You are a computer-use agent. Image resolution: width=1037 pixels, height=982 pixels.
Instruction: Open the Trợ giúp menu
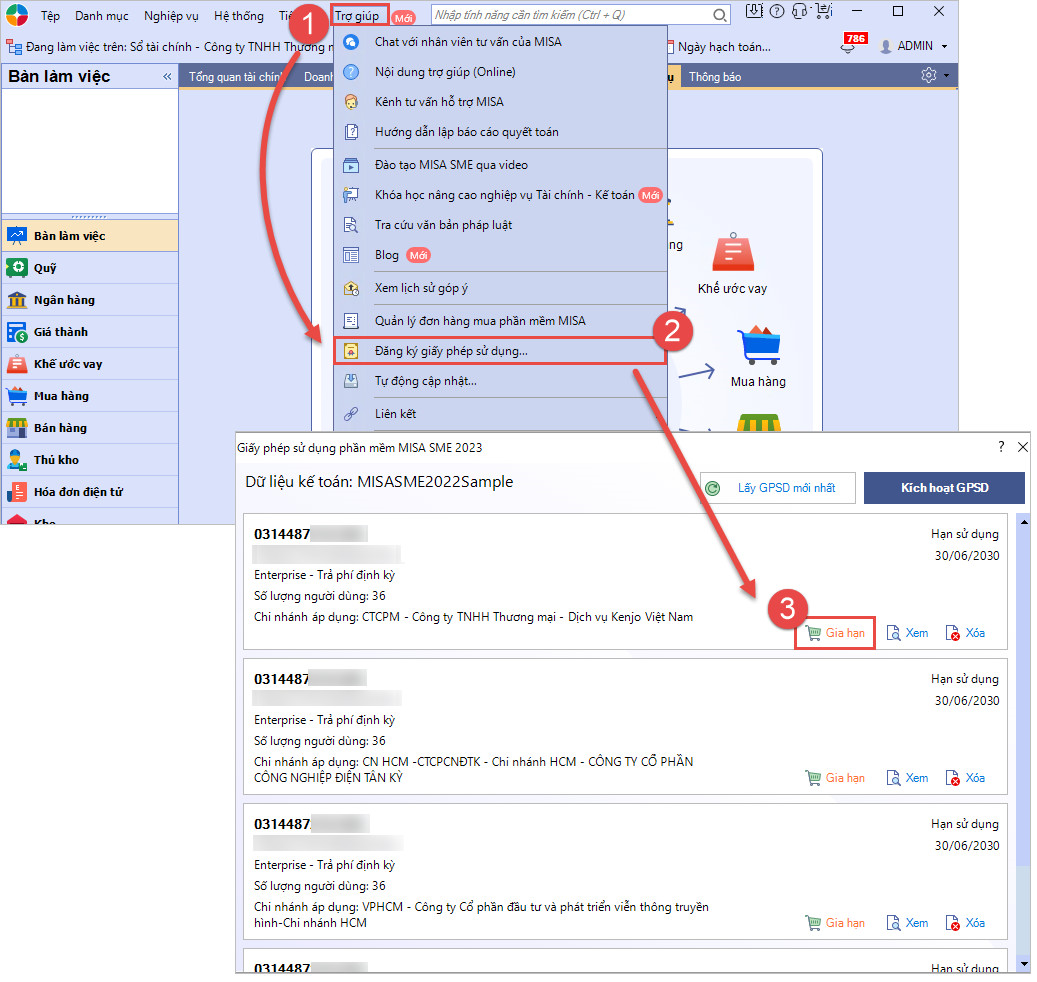coord(357,16)
